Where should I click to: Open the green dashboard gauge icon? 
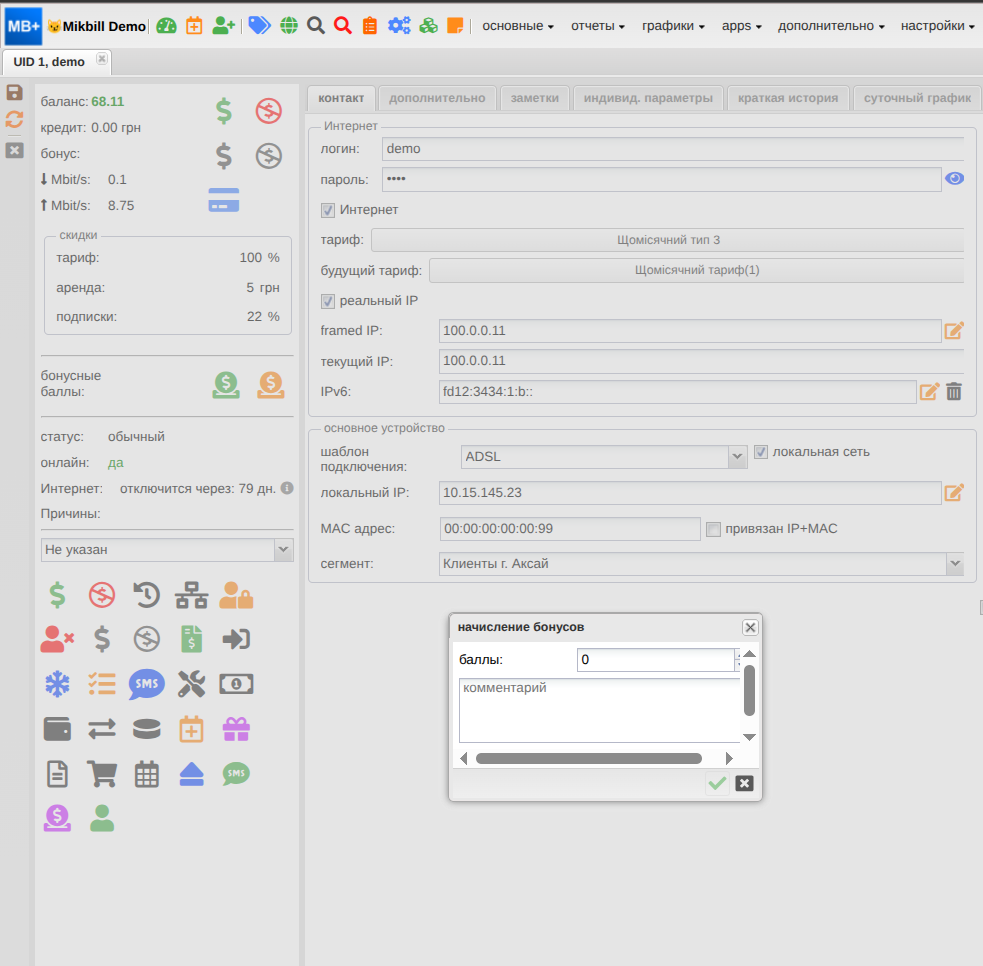pos(166,26)
